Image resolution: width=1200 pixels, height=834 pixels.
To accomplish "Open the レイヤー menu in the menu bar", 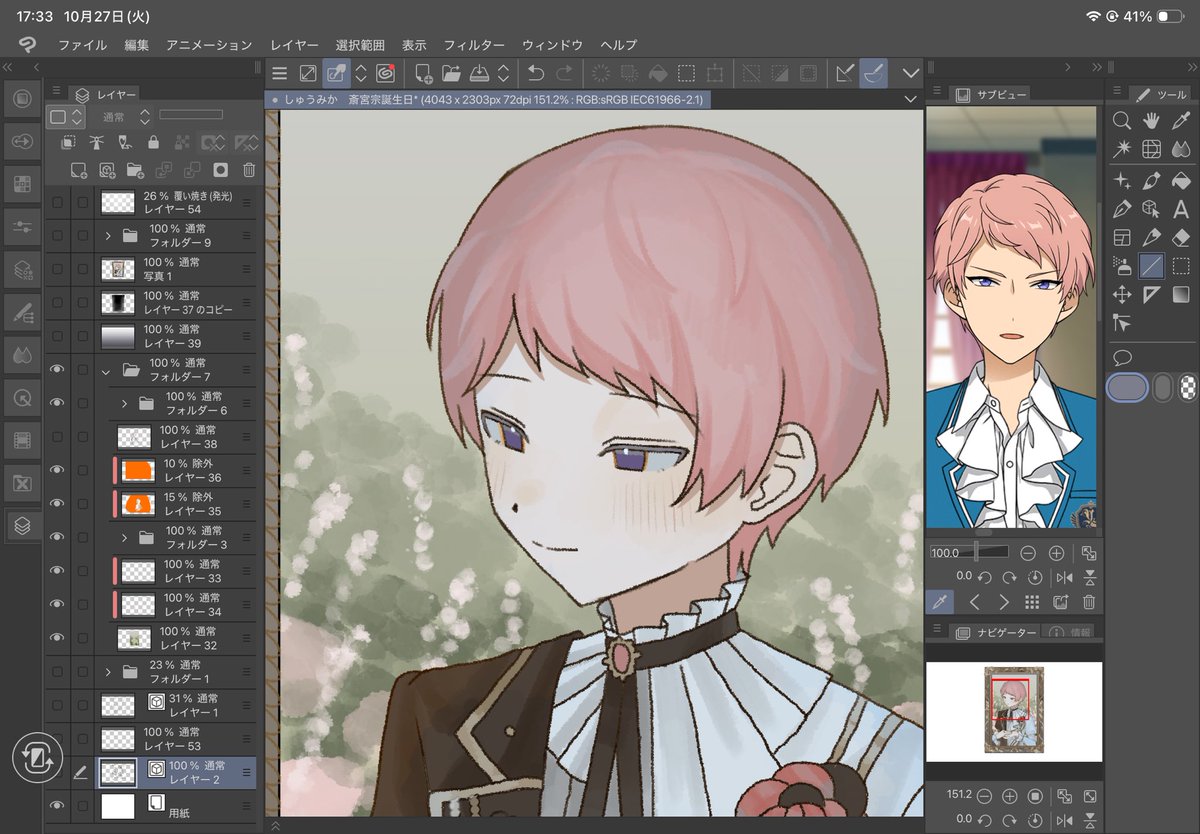I will 294,45.
